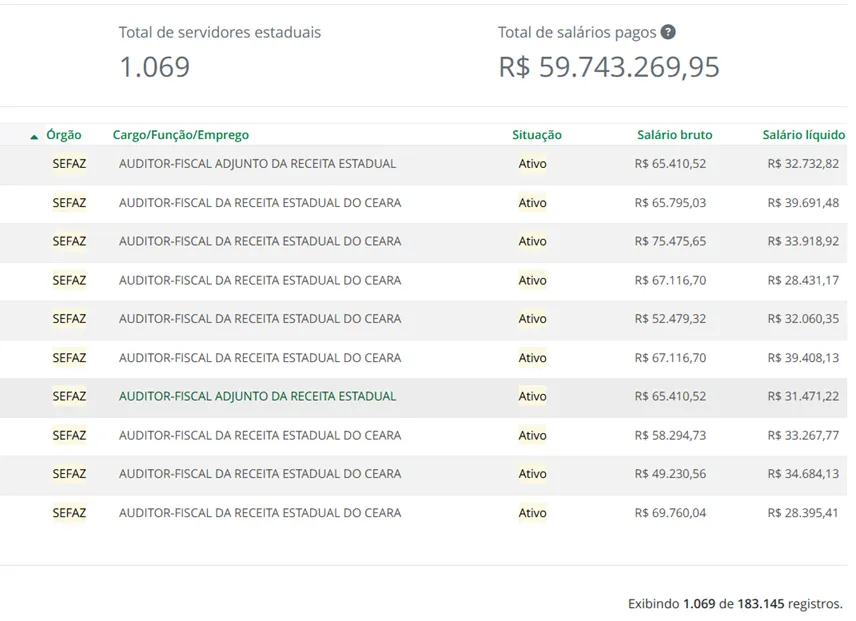Select the Ativo status badge in row one
The width and height of the screenshot is (856, 621).
tap(532, 163)
